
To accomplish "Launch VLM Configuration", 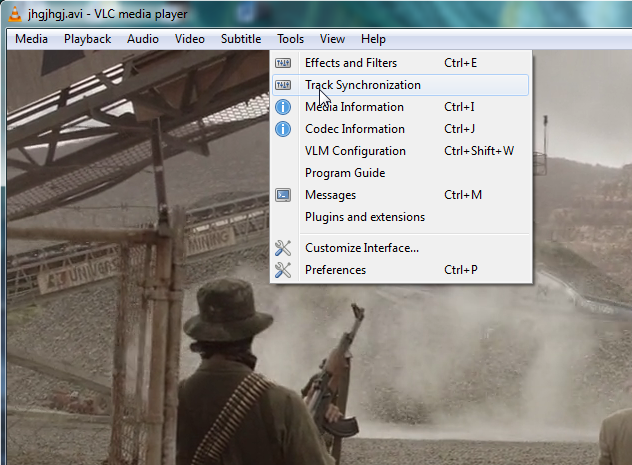I will [401, 151].
